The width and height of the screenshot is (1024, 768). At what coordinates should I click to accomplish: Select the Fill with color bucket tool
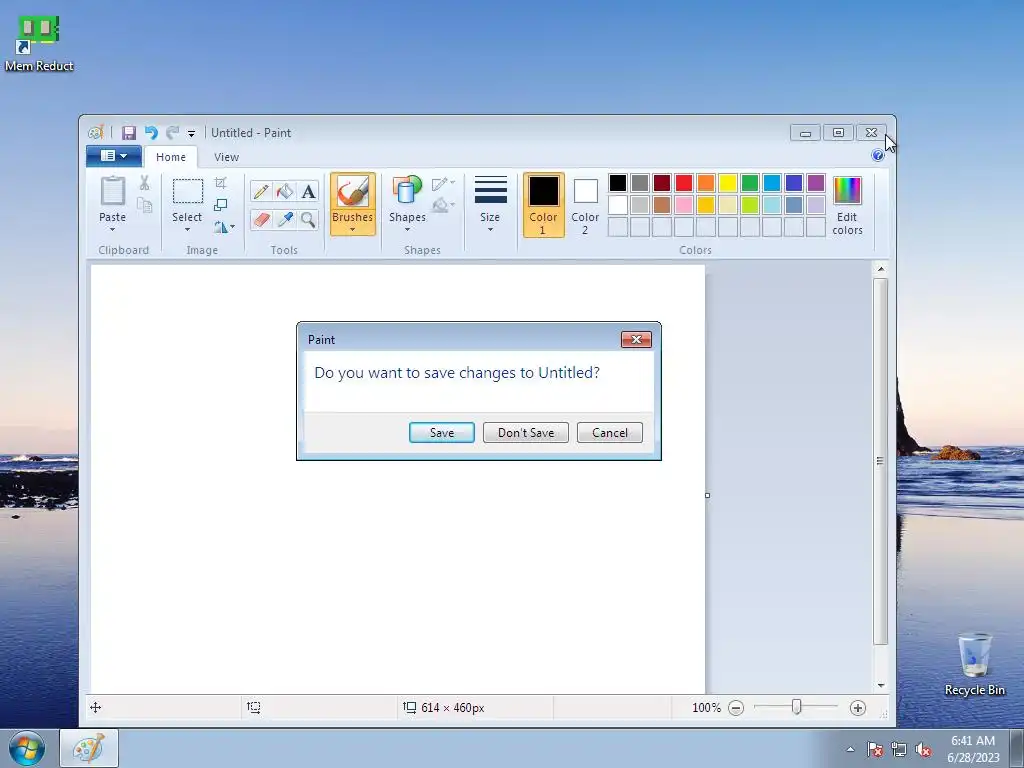(285, 191)
